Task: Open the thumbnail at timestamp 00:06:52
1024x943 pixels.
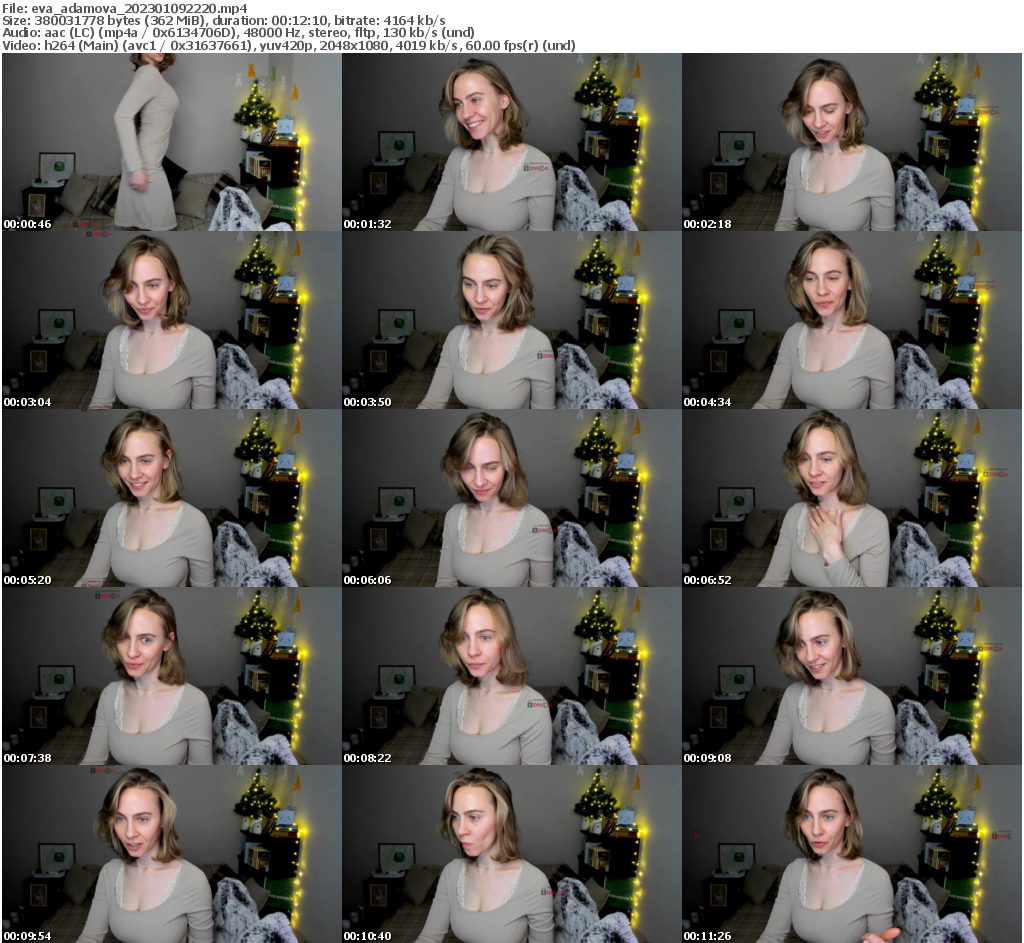Action: pyautogui.click(x=852, y=498)
